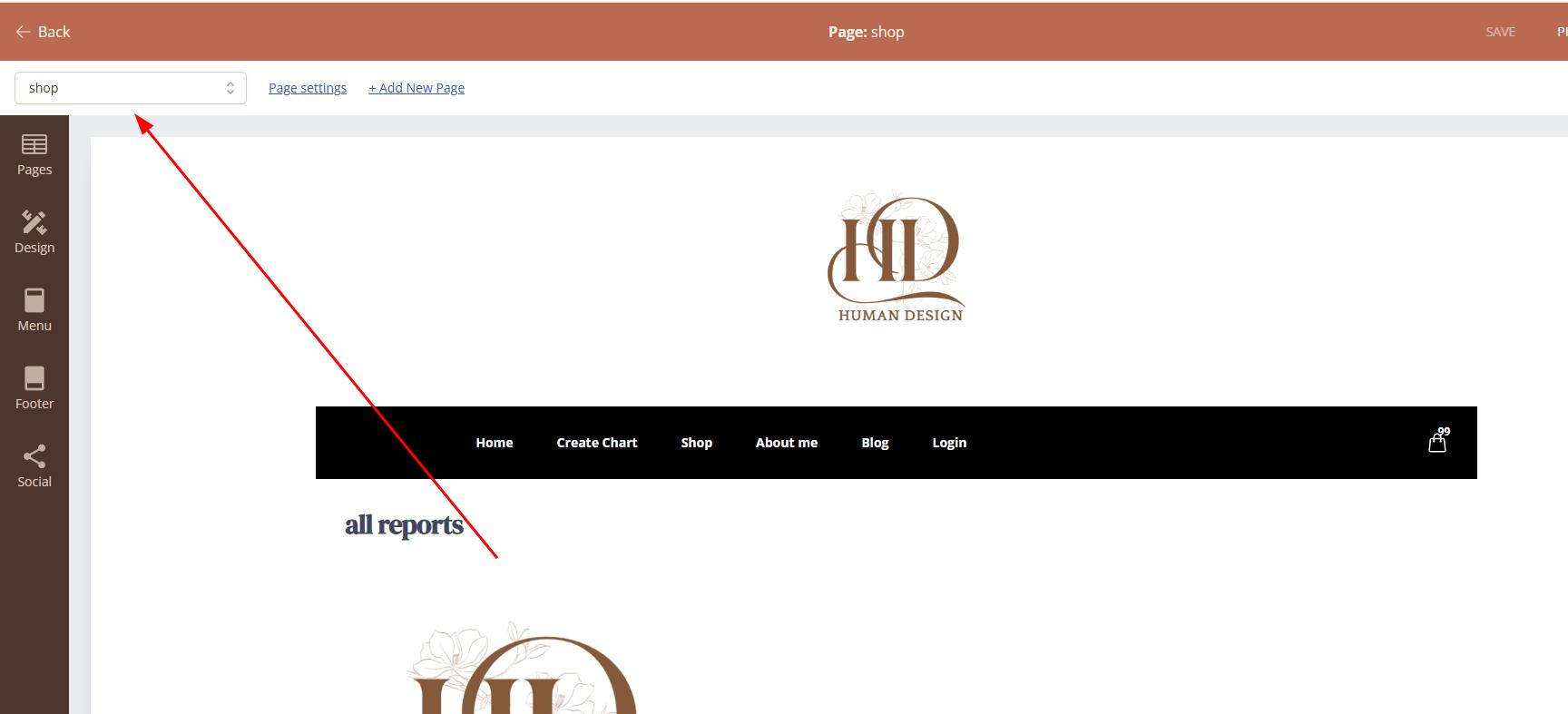Click the Add New Page link
1568x714 pixels.
coord(416,88)
